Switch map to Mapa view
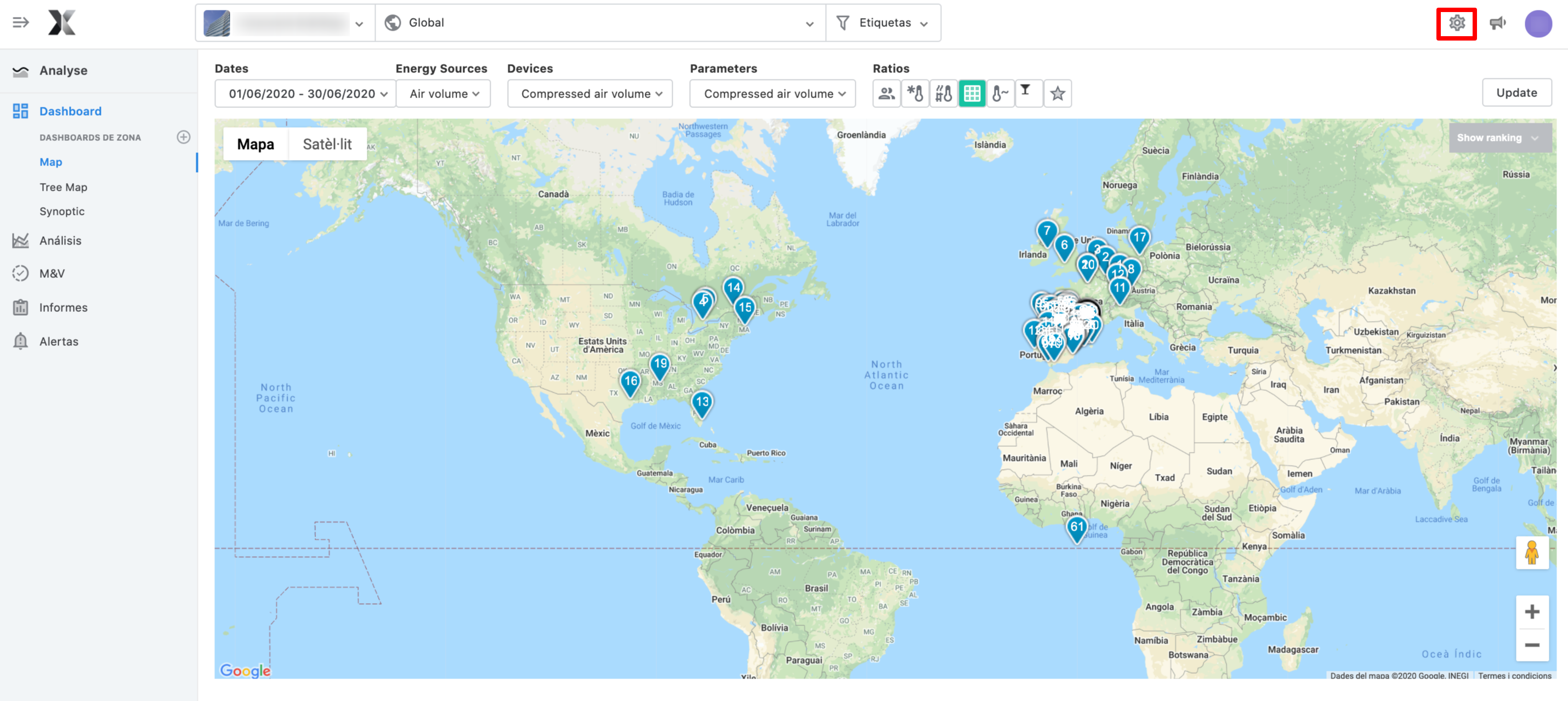This screenshot has height=701, width=1568. pyautogui.click(x=255, y=144)
